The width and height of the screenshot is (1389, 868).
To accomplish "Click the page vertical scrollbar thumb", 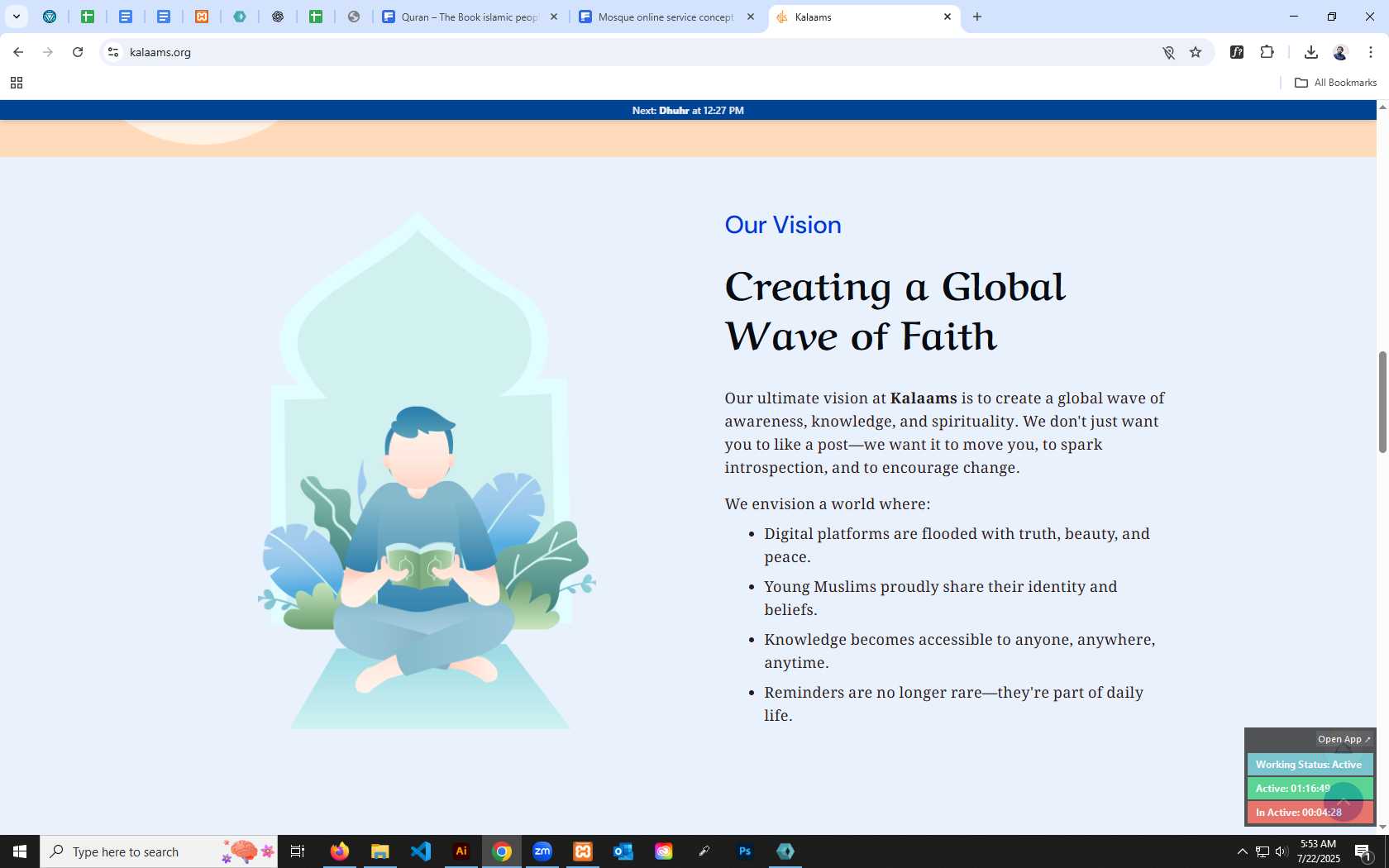I will pyautogui.click(x=1382, y=402).
